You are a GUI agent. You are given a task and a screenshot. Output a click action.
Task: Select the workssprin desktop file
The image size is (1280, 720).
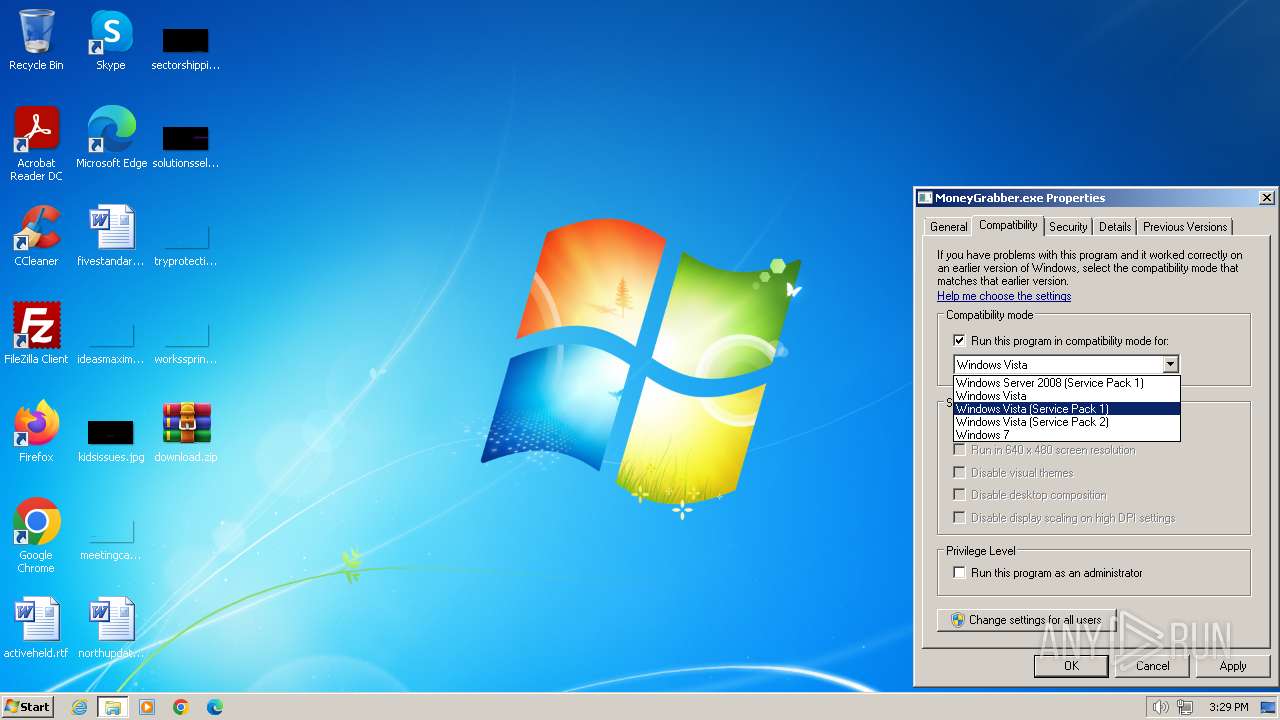click(x=186, y=344)
